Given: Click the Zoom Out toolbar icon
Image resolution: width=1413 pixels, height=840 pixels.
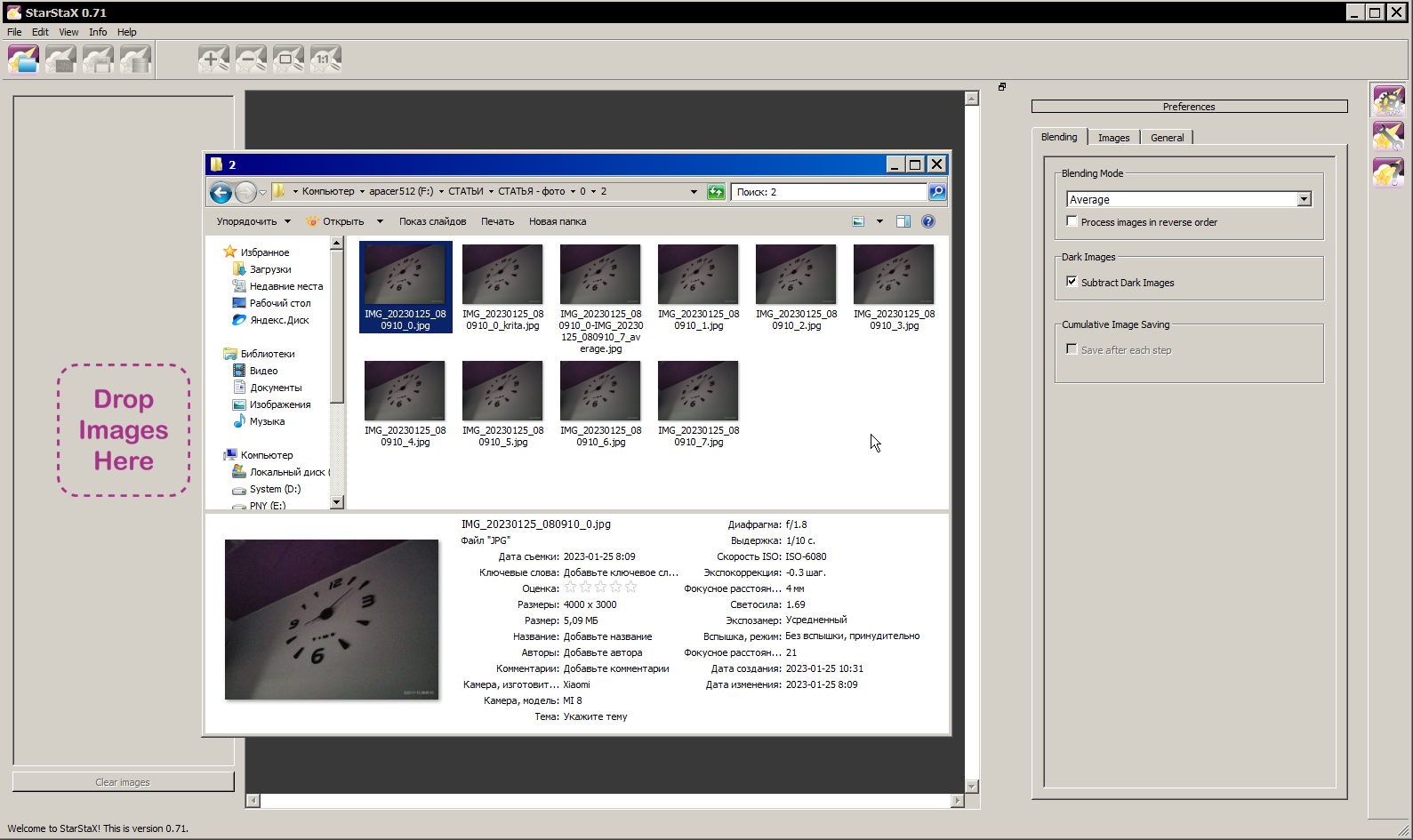Looking at the screenshot, I should pos(251,60).
